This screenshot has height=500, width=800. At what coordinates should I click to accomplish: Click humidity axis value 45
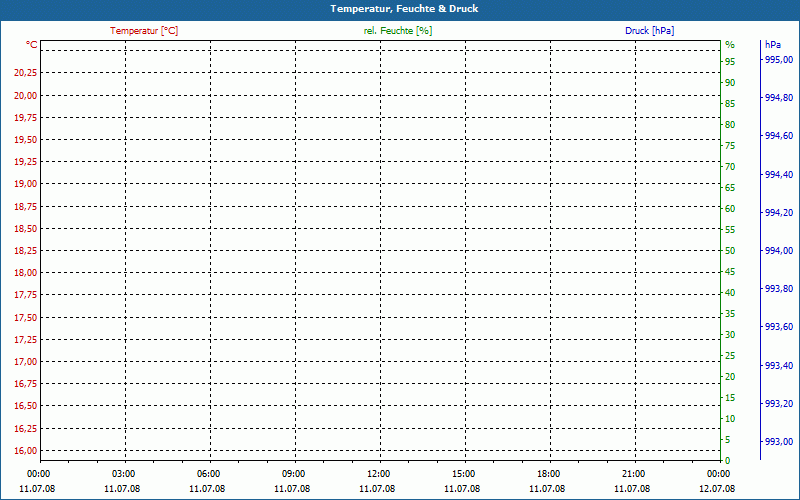730,272
